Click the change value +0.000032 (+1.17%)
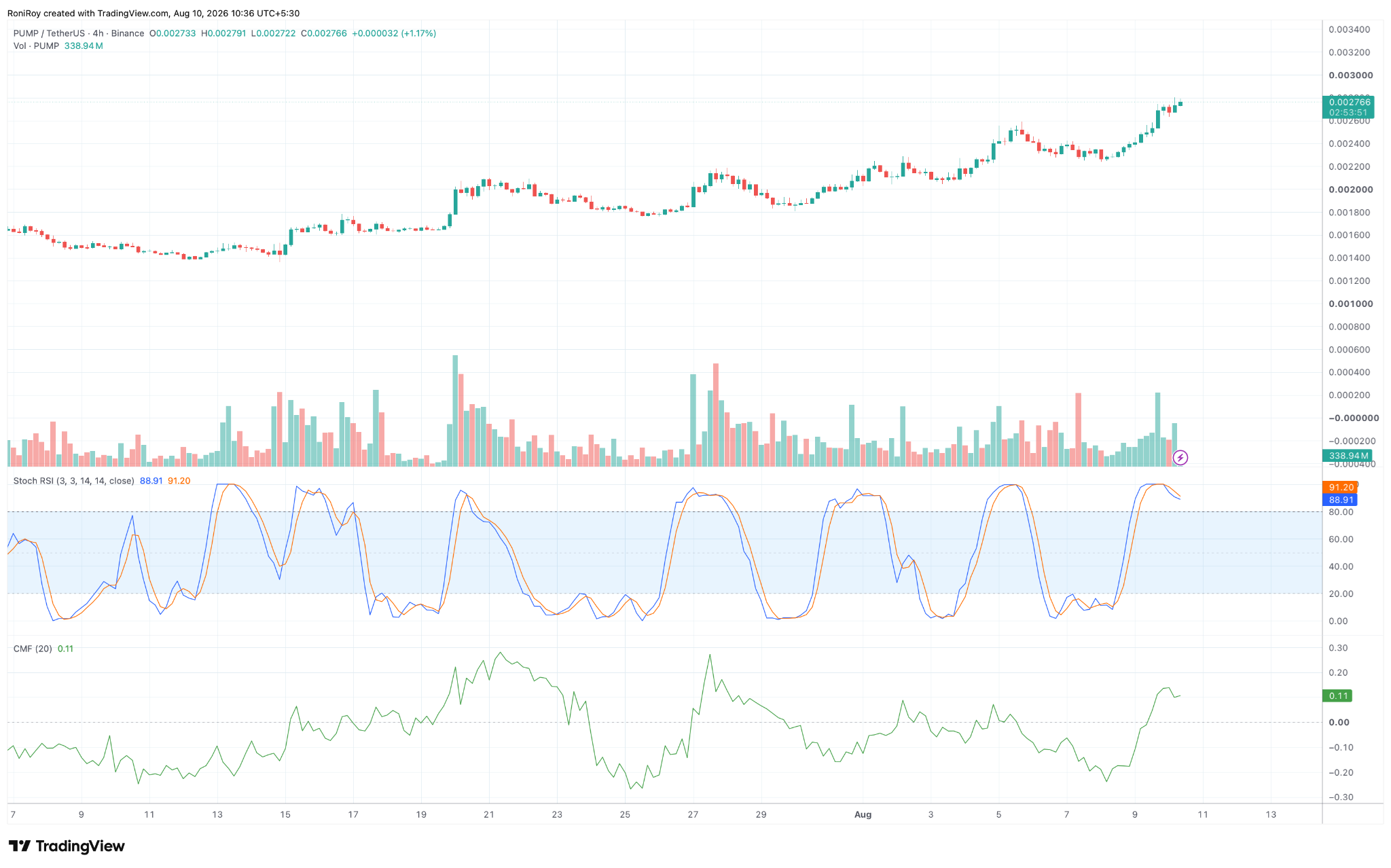Viewport: 1391px width, 868px height. coord(394,33)
